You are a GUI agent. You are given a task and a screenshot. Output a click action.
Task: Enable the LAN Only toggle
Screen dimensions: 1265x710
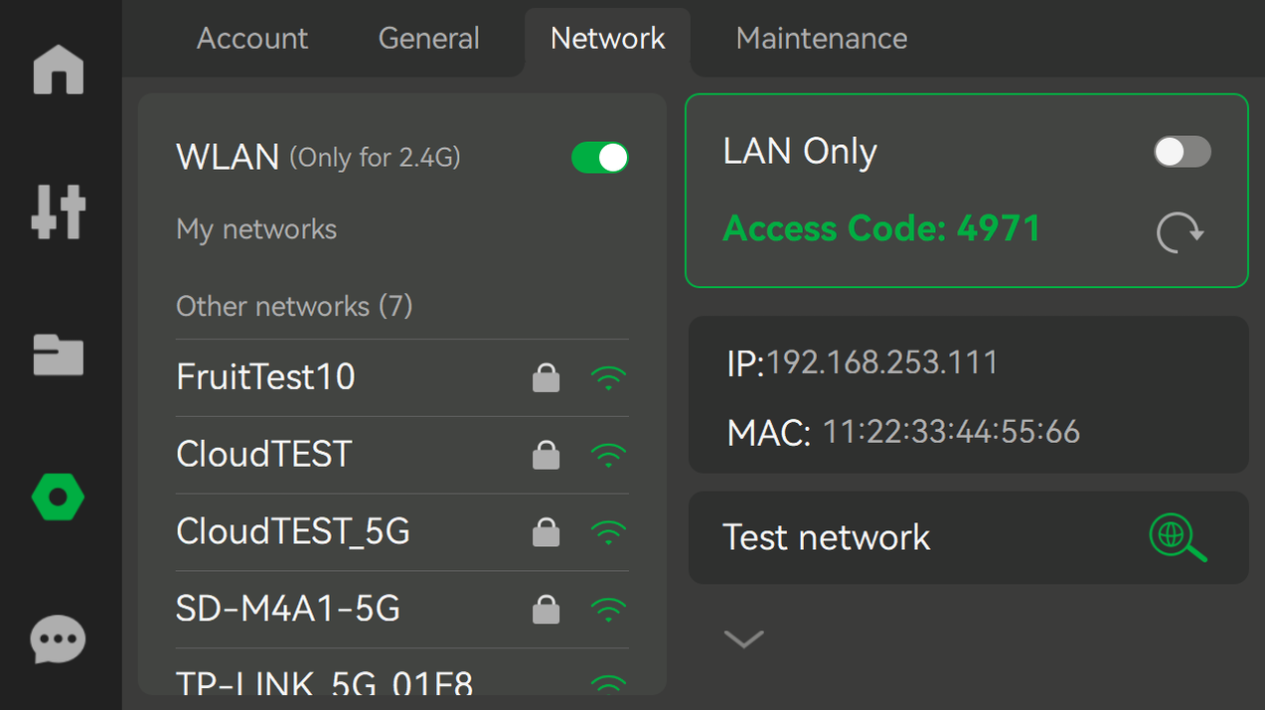[x=1182, y=152]
